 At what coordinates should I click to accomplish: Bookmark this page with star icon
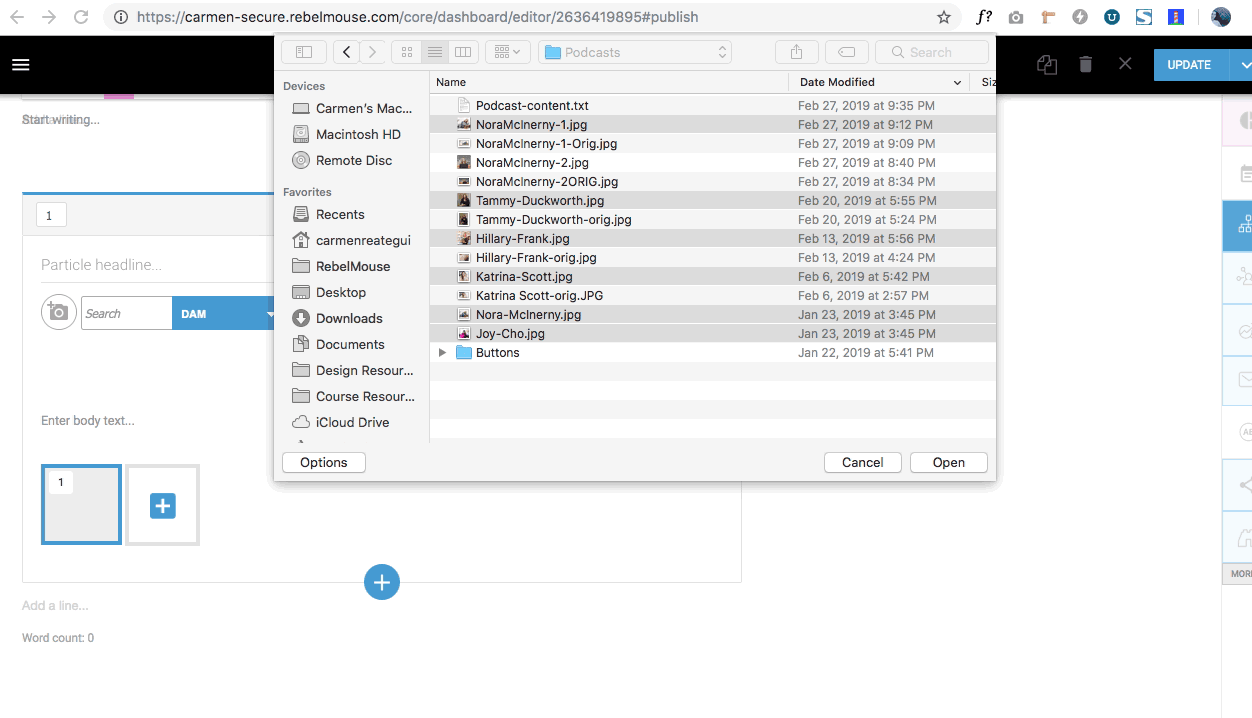pos(943,17)
